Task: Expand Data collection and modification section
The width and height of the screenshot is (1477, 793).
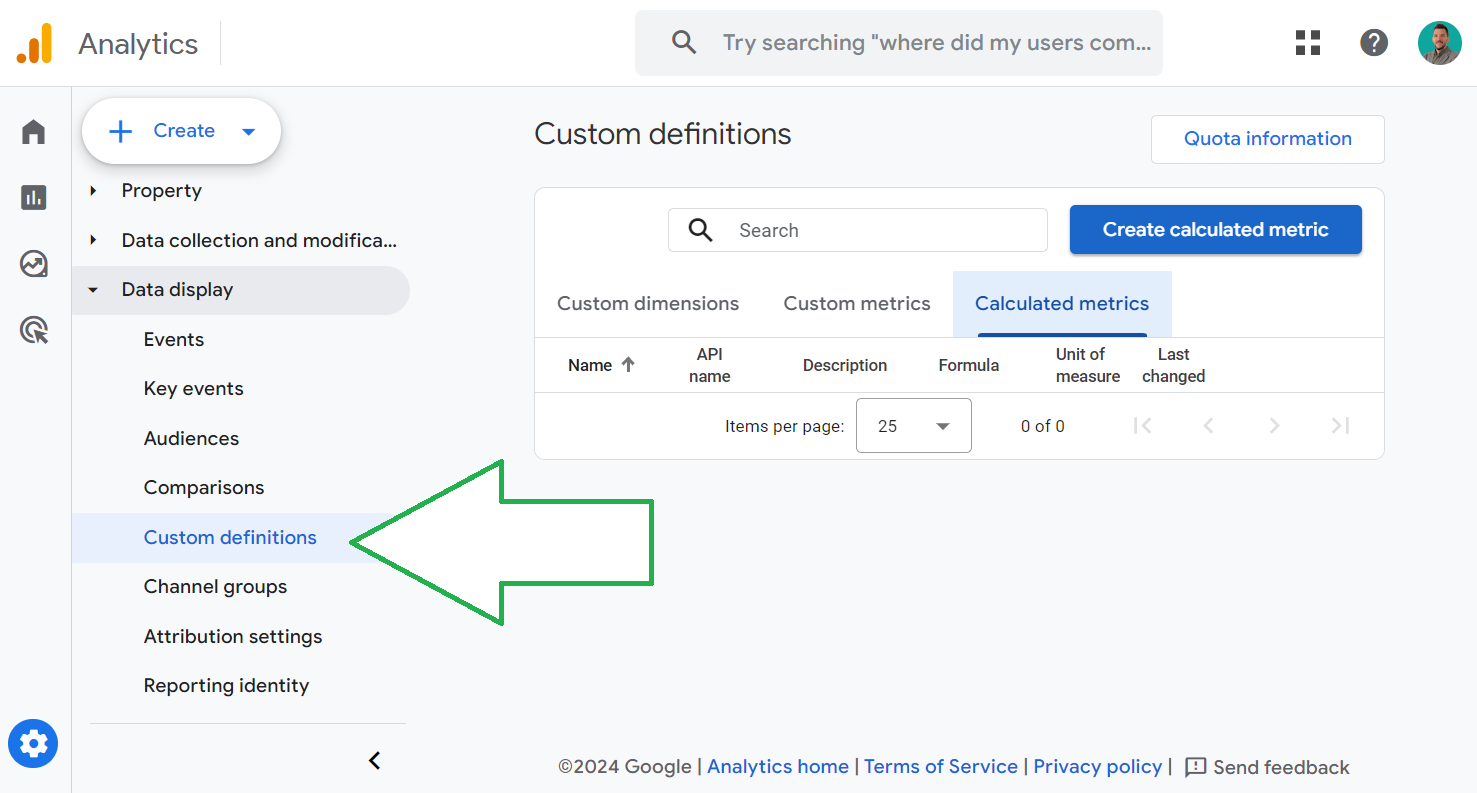Action: (x=93, y=240)
